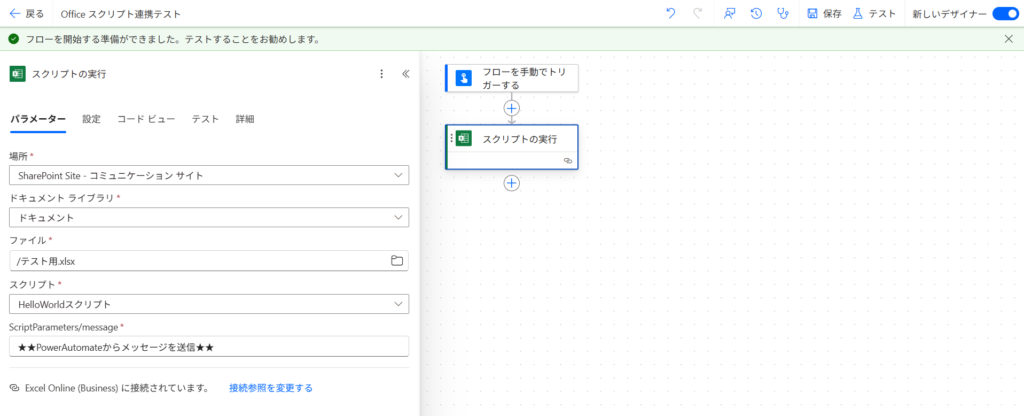Image resolution: width=1024 pixels, height=416 pixels.
Task: Collapse the panel with double chevron
Action: pyautogui.click(x=405, y=74)
